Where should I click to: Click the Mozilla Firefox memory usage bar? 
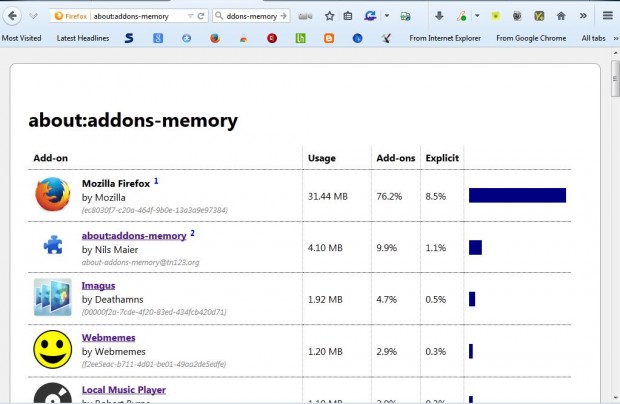(517, 195)
